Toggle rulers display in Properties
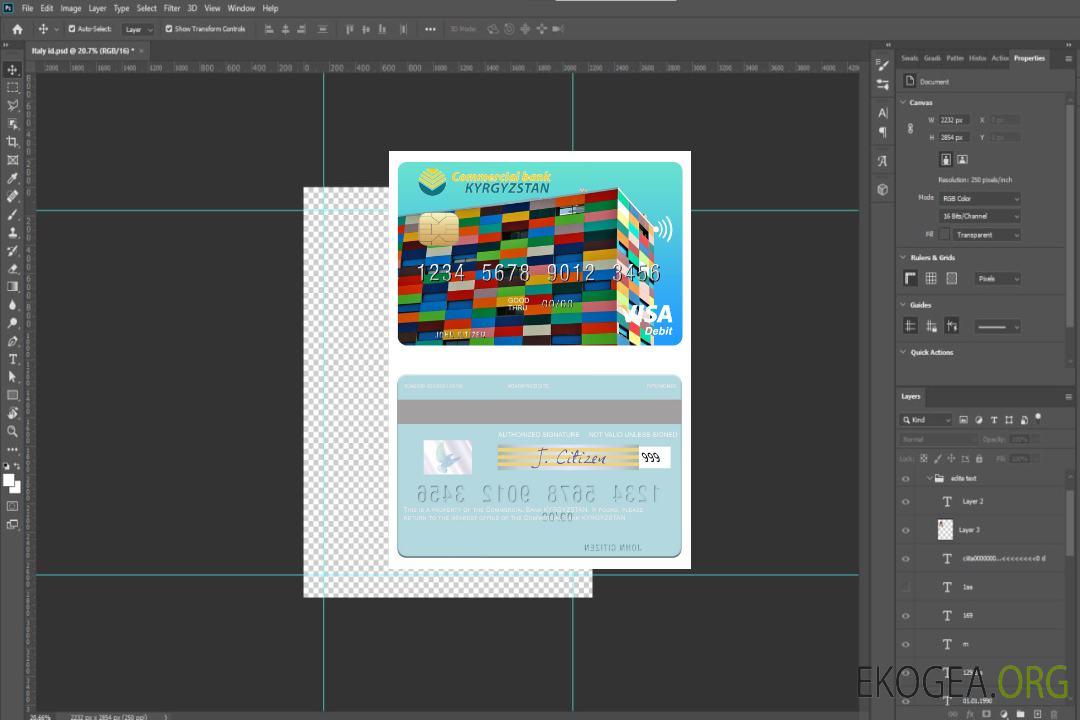The width and height of the screenshot is (1080, 720). (910, 278)
